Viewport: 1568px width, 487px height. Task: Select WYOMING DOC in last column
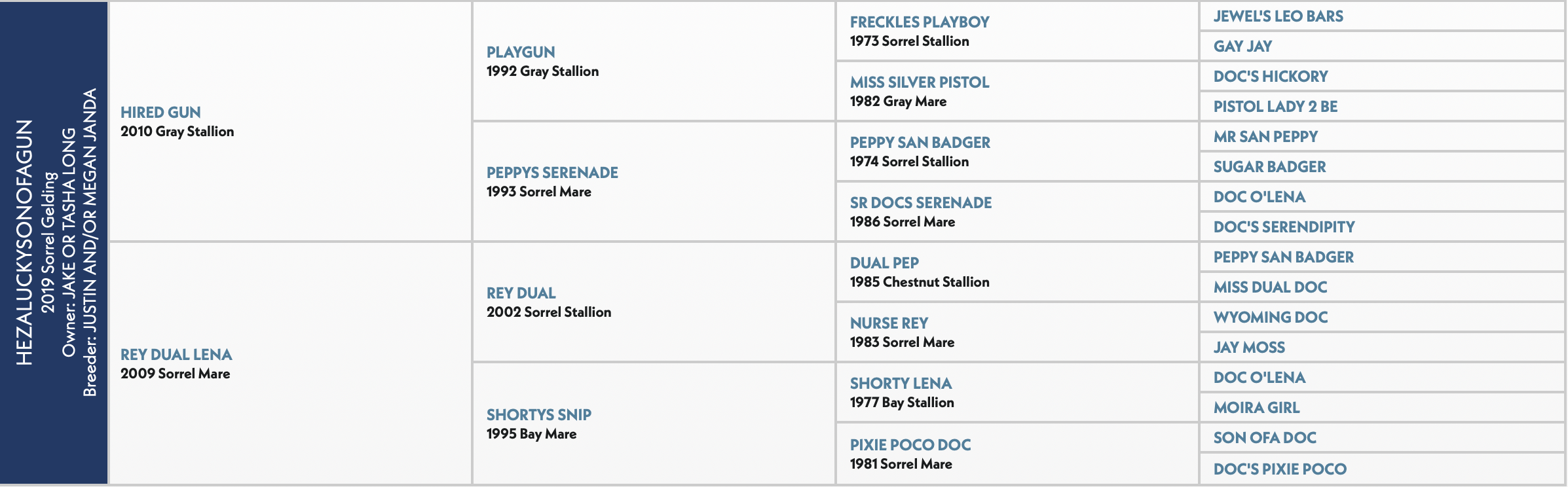coord(1271,317)
